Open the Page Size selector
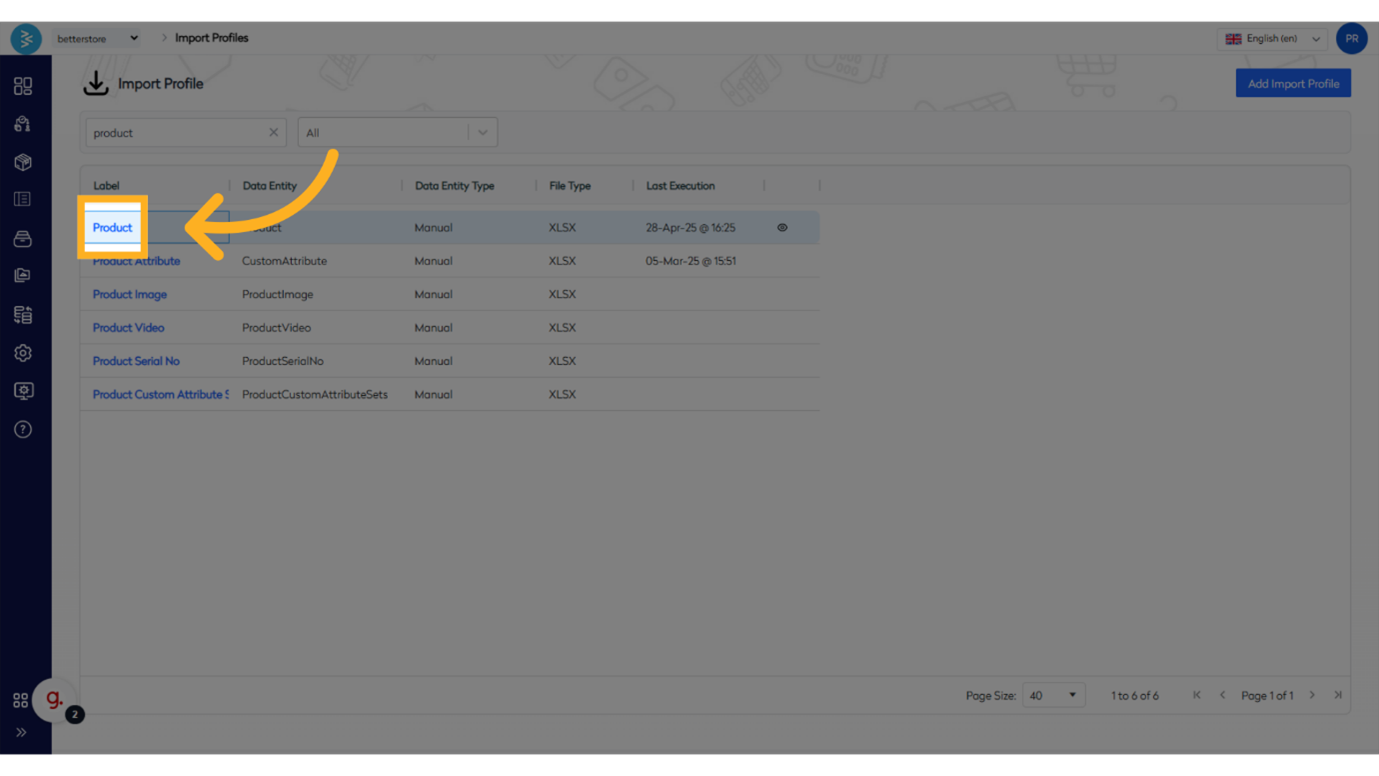The height and width of the screenshot is (776, 1379). 1053,695
